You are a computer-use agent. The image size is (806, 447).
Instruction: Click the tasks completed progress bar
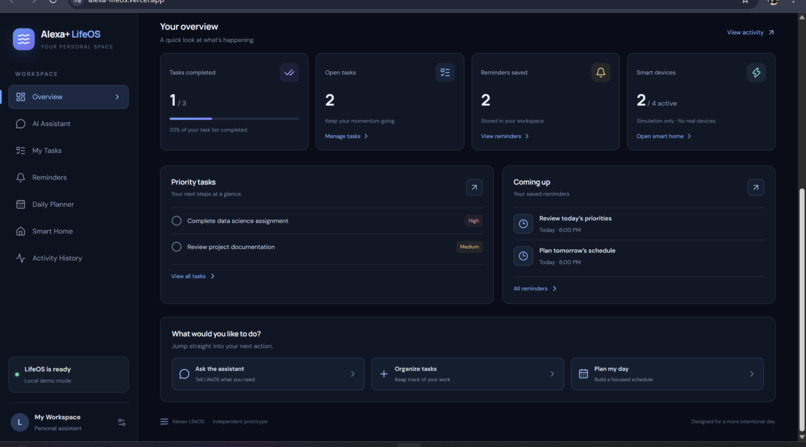[234, 119]
